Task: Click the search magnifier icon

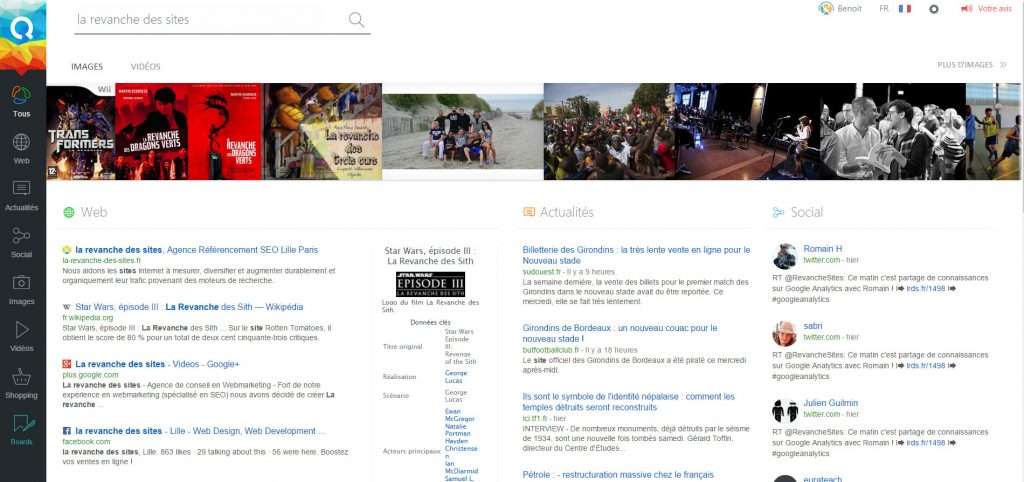Action: pyautogui.click(x=356, y=20)
